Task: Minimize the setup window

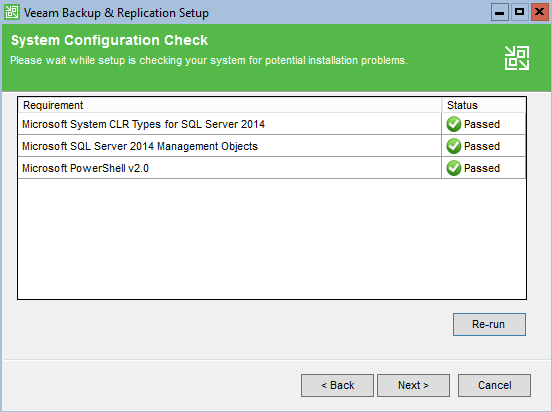Action: point(500,13)
